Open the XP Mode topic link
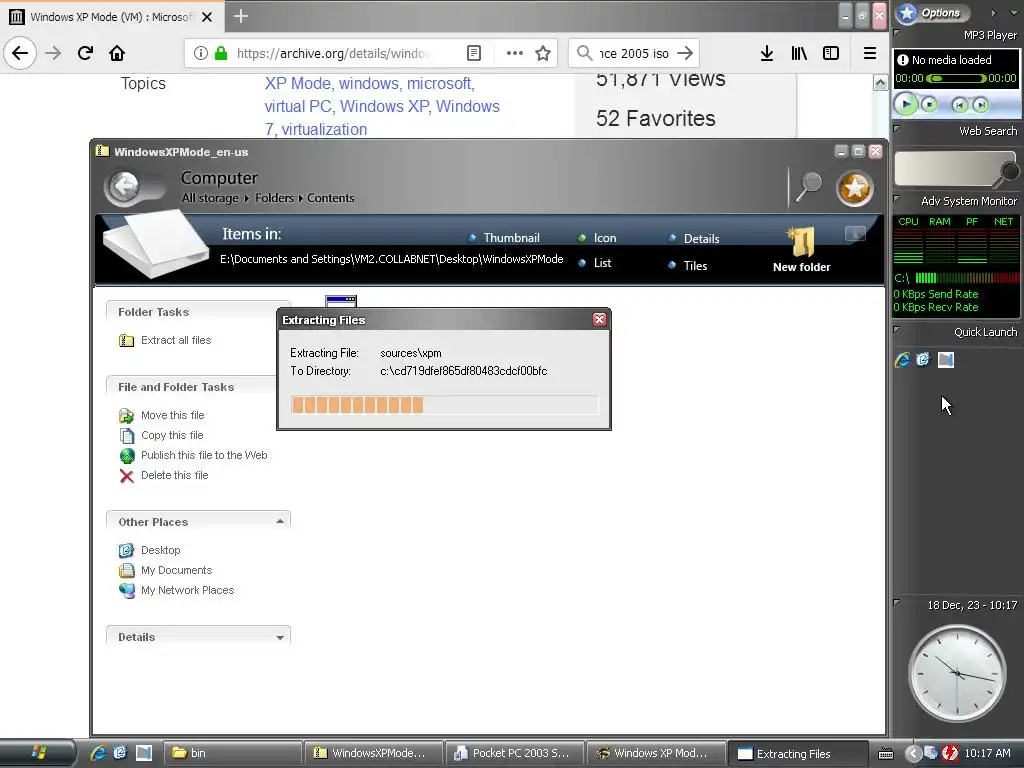Image resolution: width=1024 pixels, height=768 pixels. coord(298,84)
